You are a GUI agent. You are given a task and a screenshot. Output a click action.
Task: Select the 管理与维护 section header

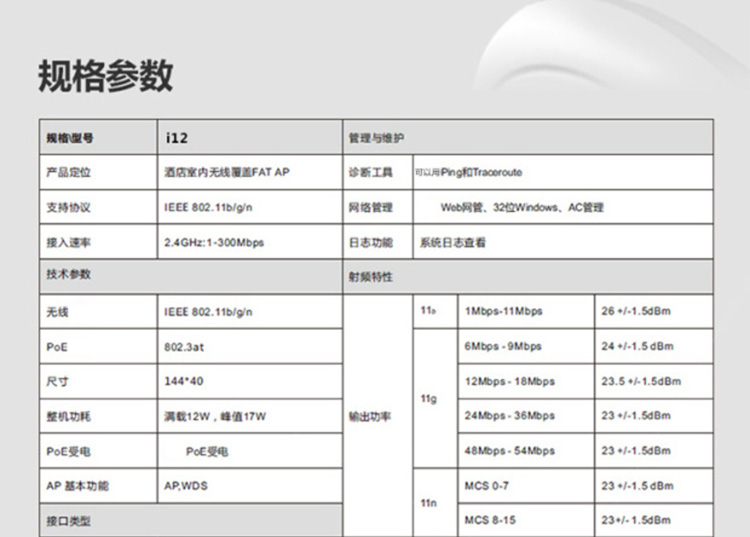pos(375,137)
